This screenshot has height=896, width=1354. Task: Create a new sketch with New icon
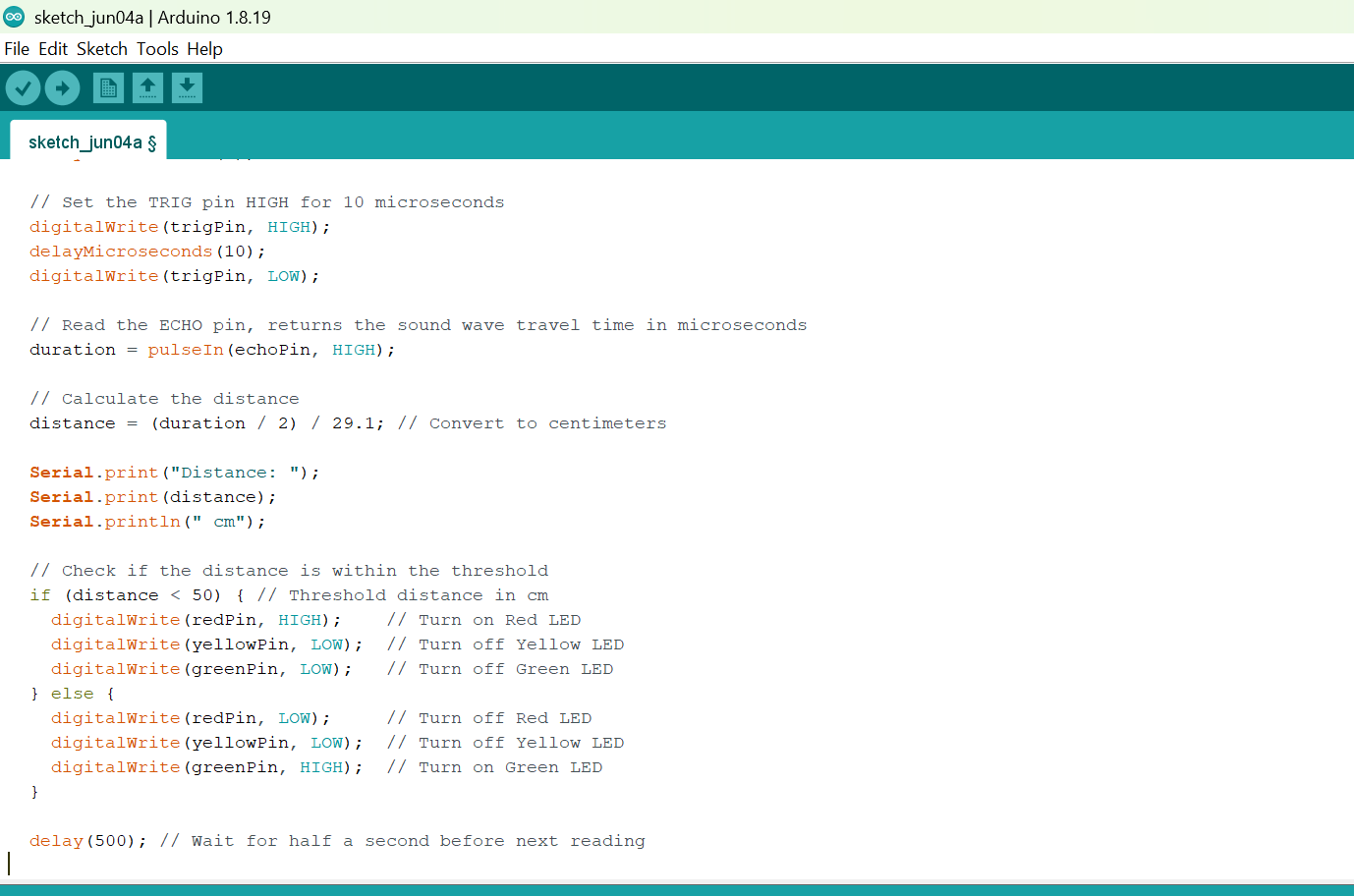(x=108, y=88)
